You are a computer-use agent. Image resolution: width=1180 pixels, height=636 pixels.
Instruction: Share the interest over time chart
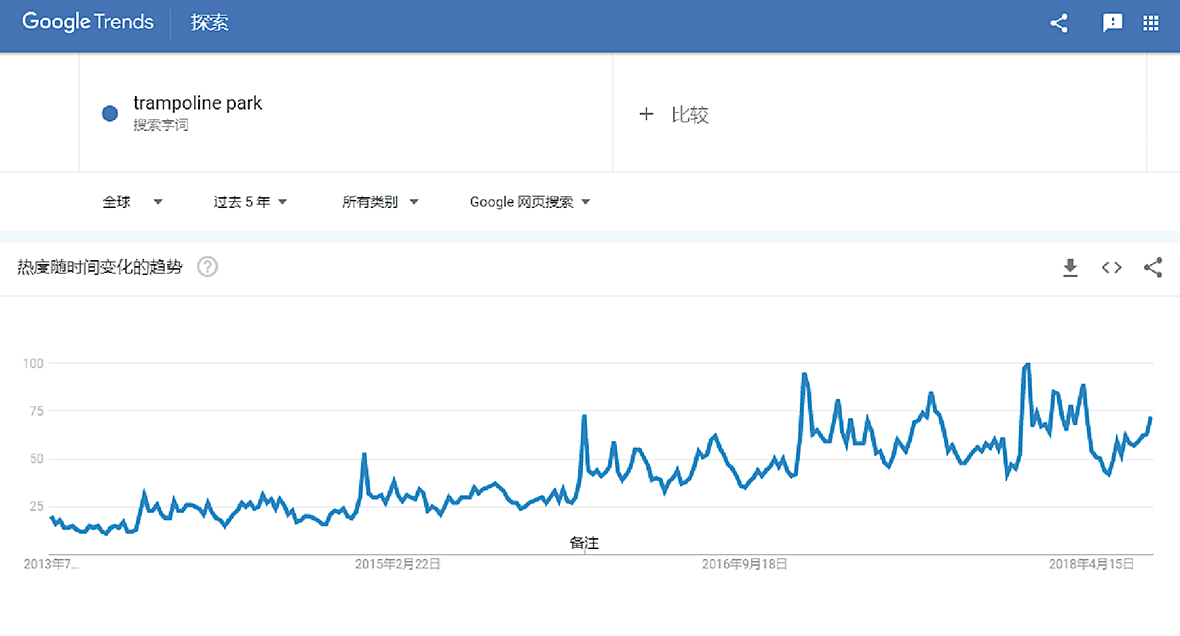coord(1153,267)
